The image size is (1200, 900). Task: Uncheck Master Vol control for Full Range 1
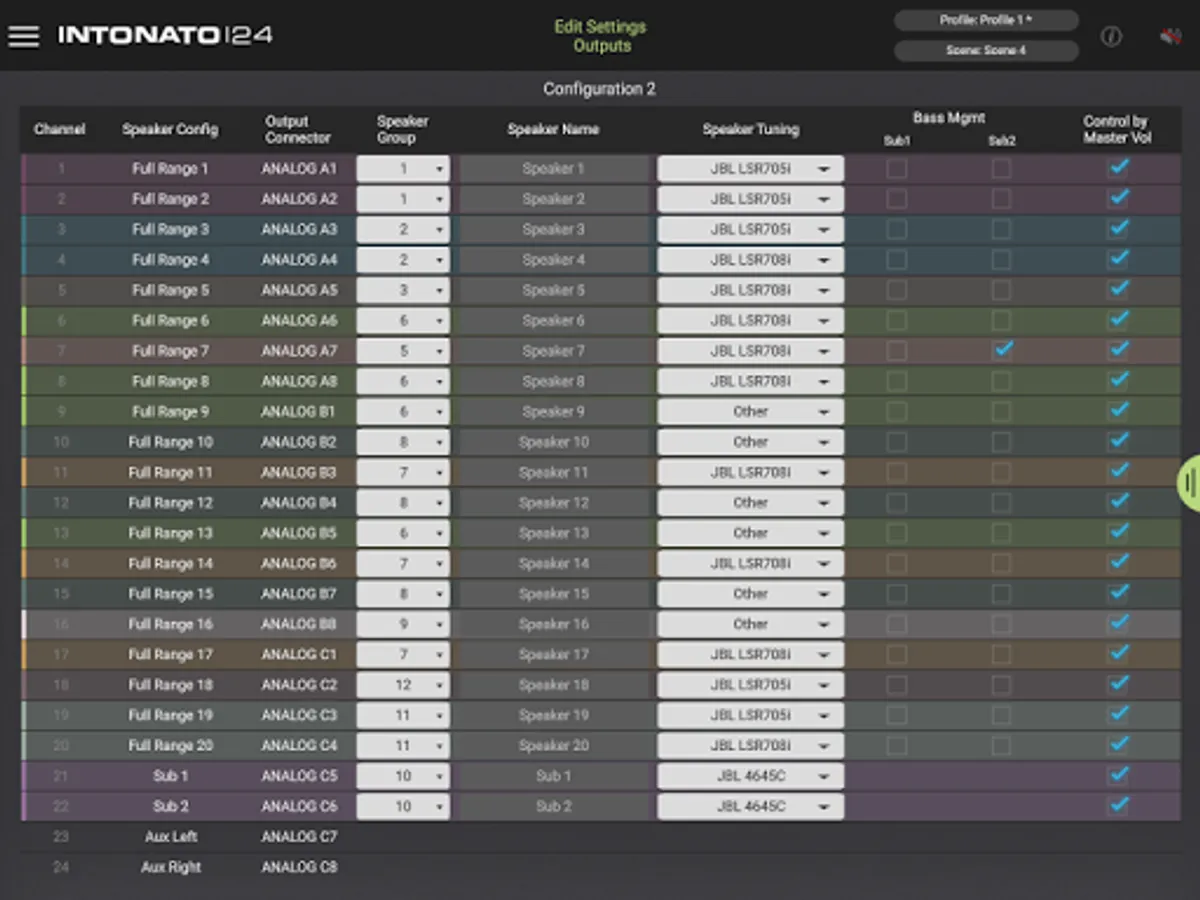pos(1118,169)
